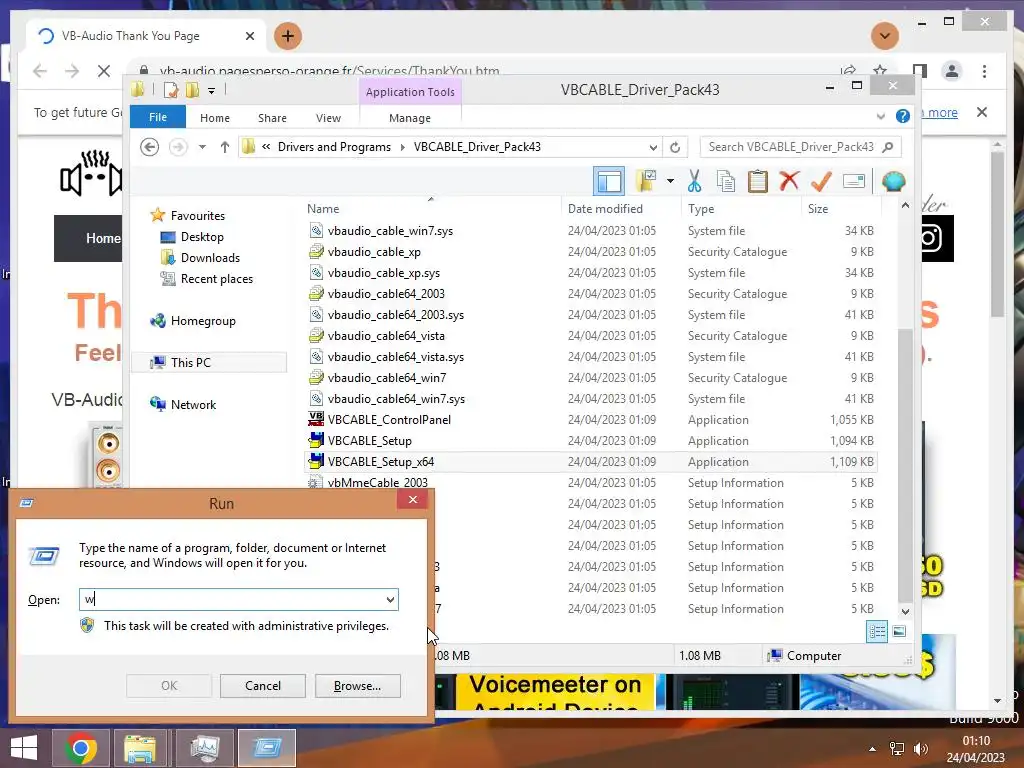Image resolution: width=1024 pixels, height=768 pixels.
Task: Open the Run dialog combo box dropdown arrow
Action: click(x=390, y=599)
